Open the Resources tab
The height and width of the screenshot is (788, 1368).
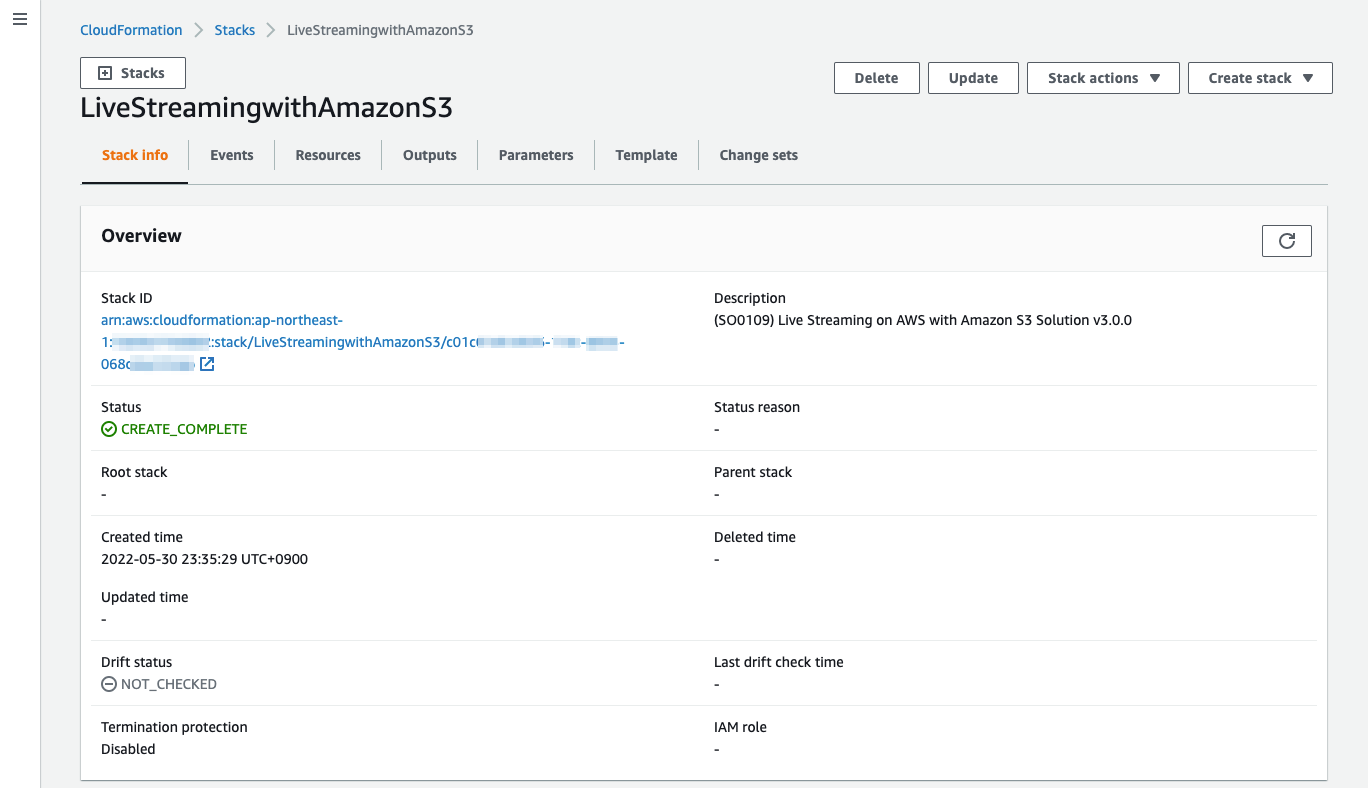point(328,155)
